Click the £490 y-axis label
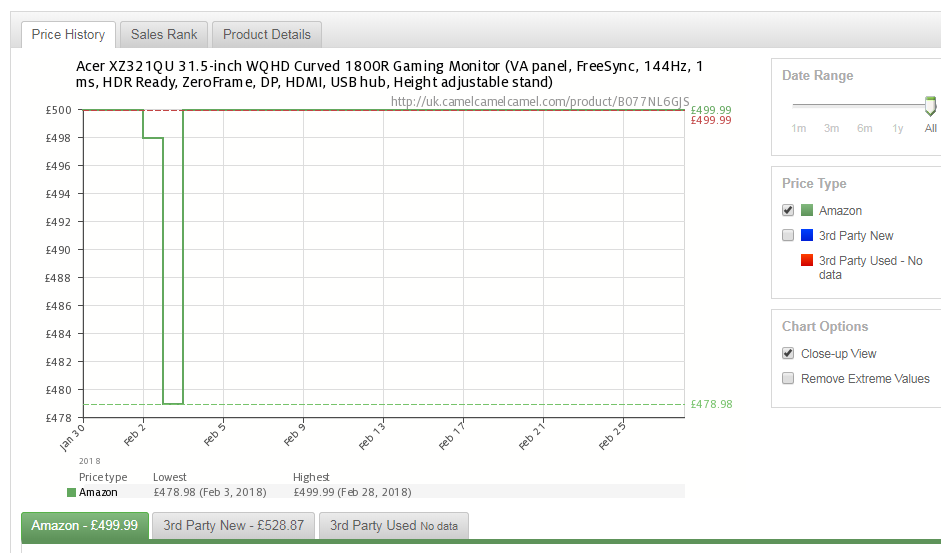941x553 pixels. pyautogui.click(x=58, y=250)
